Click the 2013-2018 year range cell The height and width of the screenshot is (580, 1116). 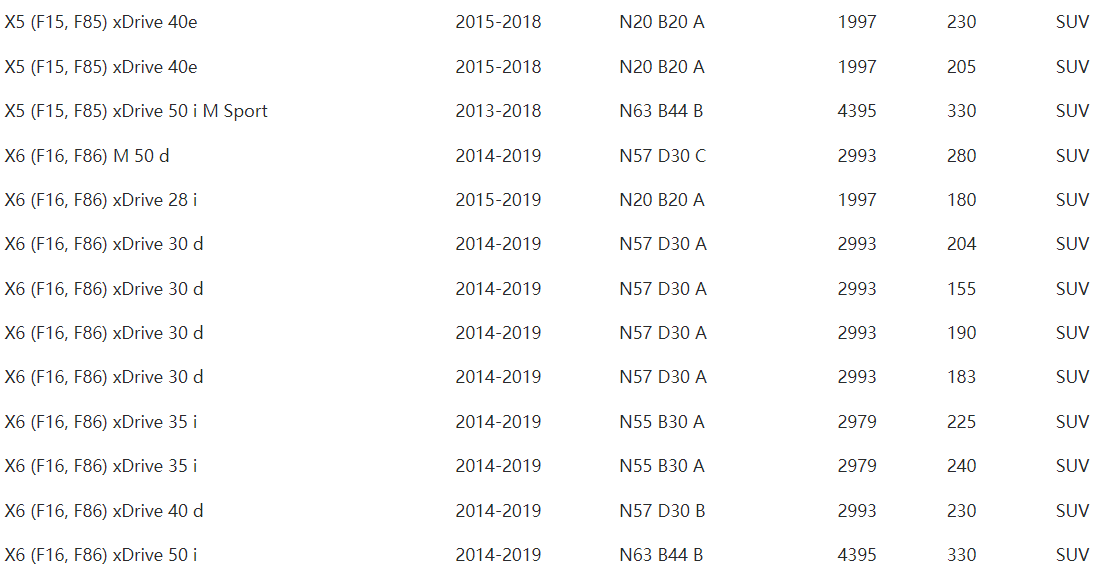tap(498, 111)
